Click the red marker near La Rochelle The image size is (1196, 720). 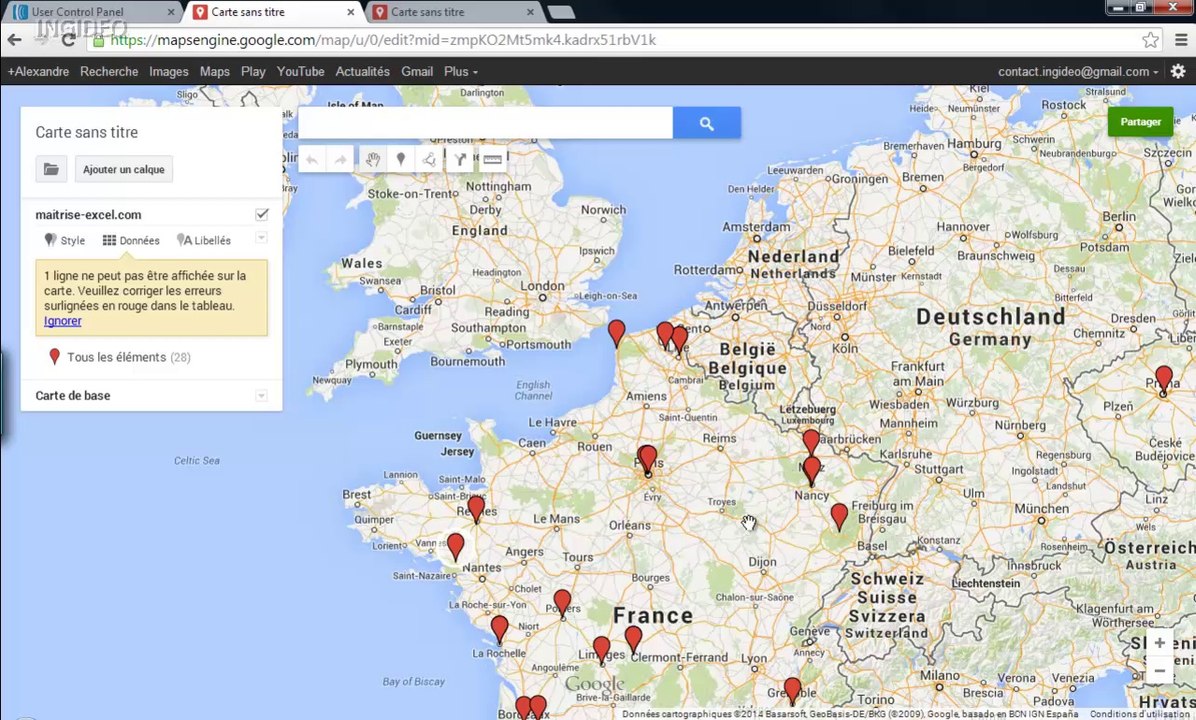(x=500, y=629)
